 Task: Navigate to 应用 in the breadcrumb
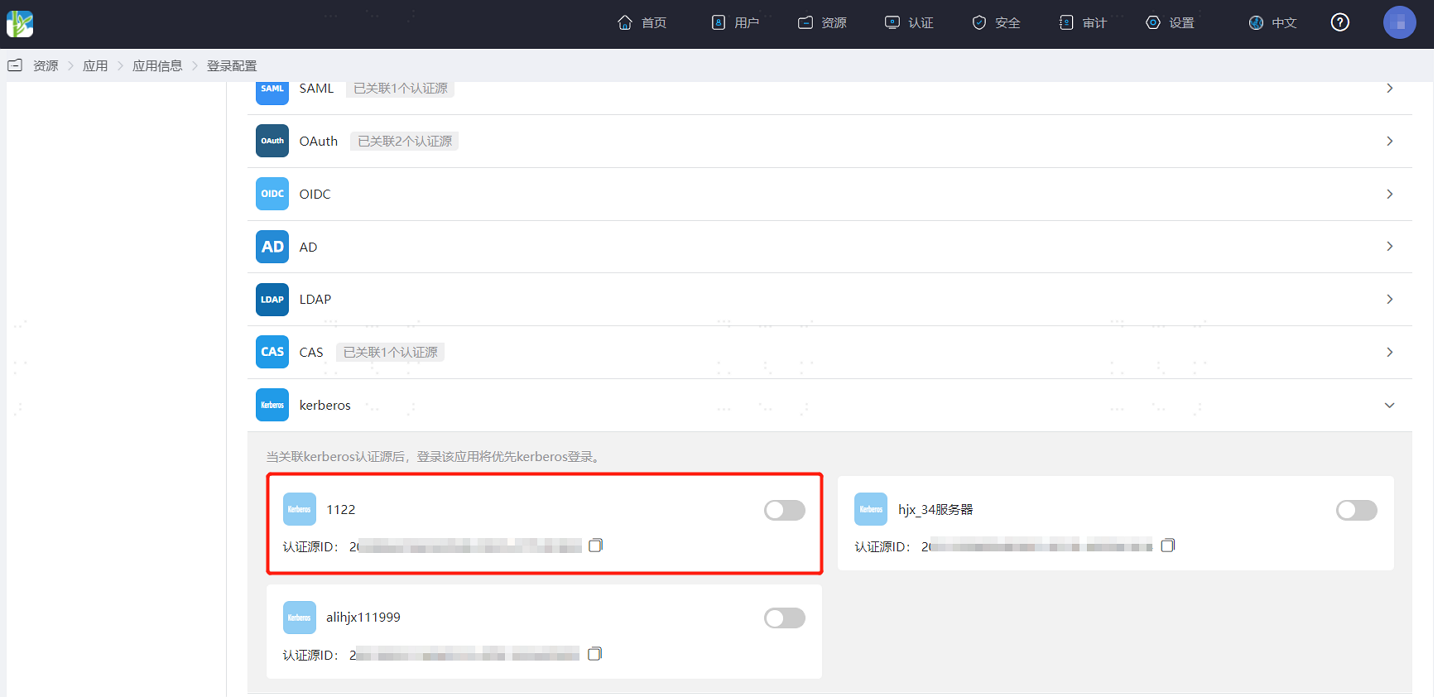[95, 66]
